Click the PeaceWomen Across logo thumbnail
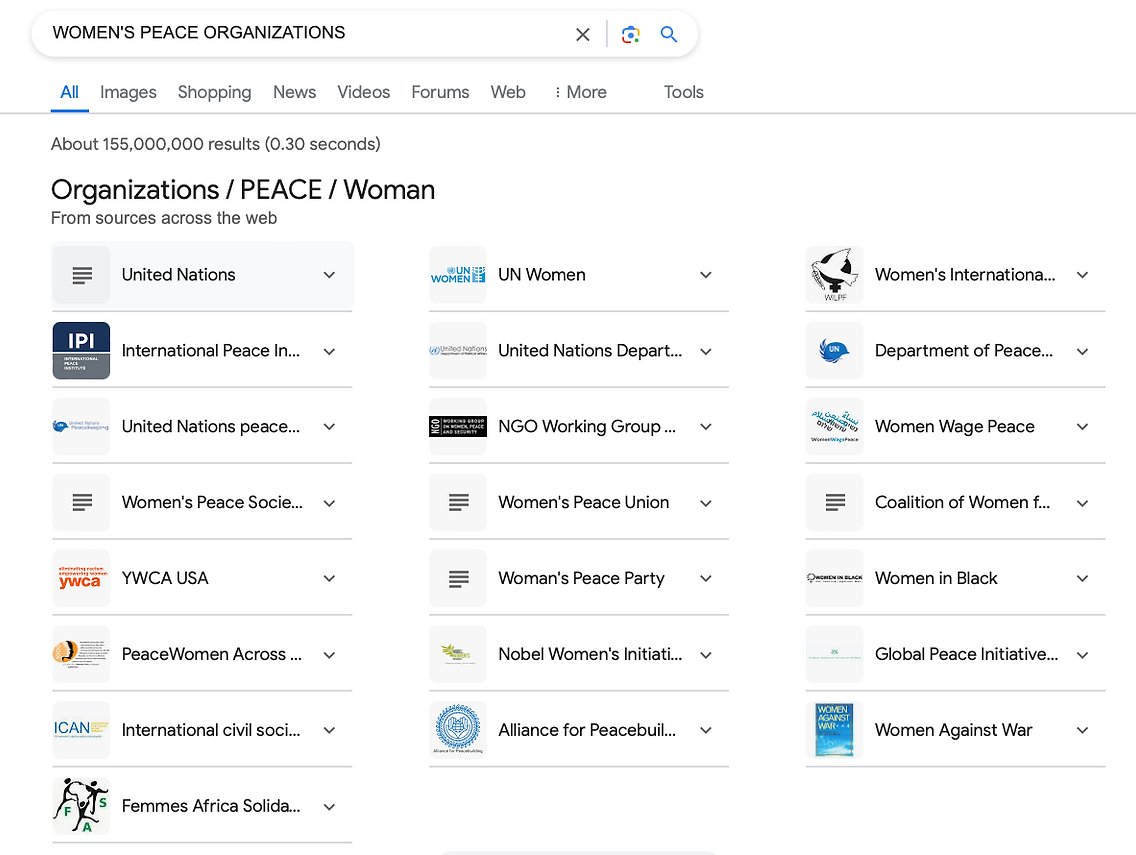This screenshot has height=855, width=1136. [81, 654]
